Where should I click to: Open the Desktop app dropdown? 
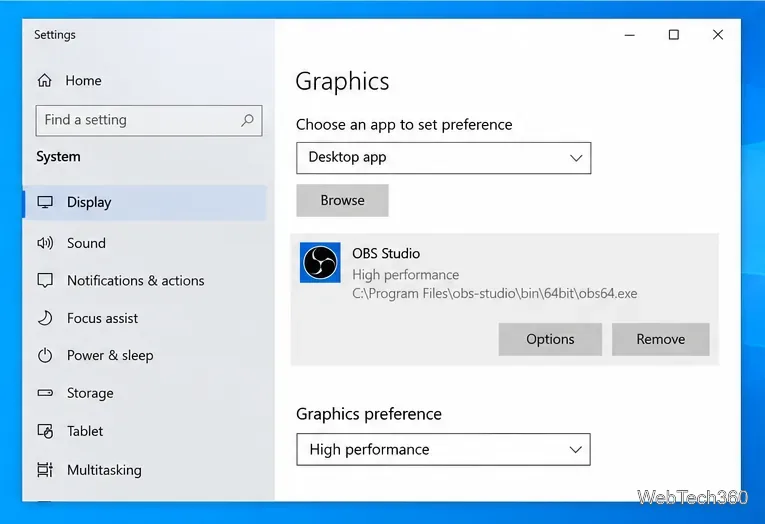[443, 158]
